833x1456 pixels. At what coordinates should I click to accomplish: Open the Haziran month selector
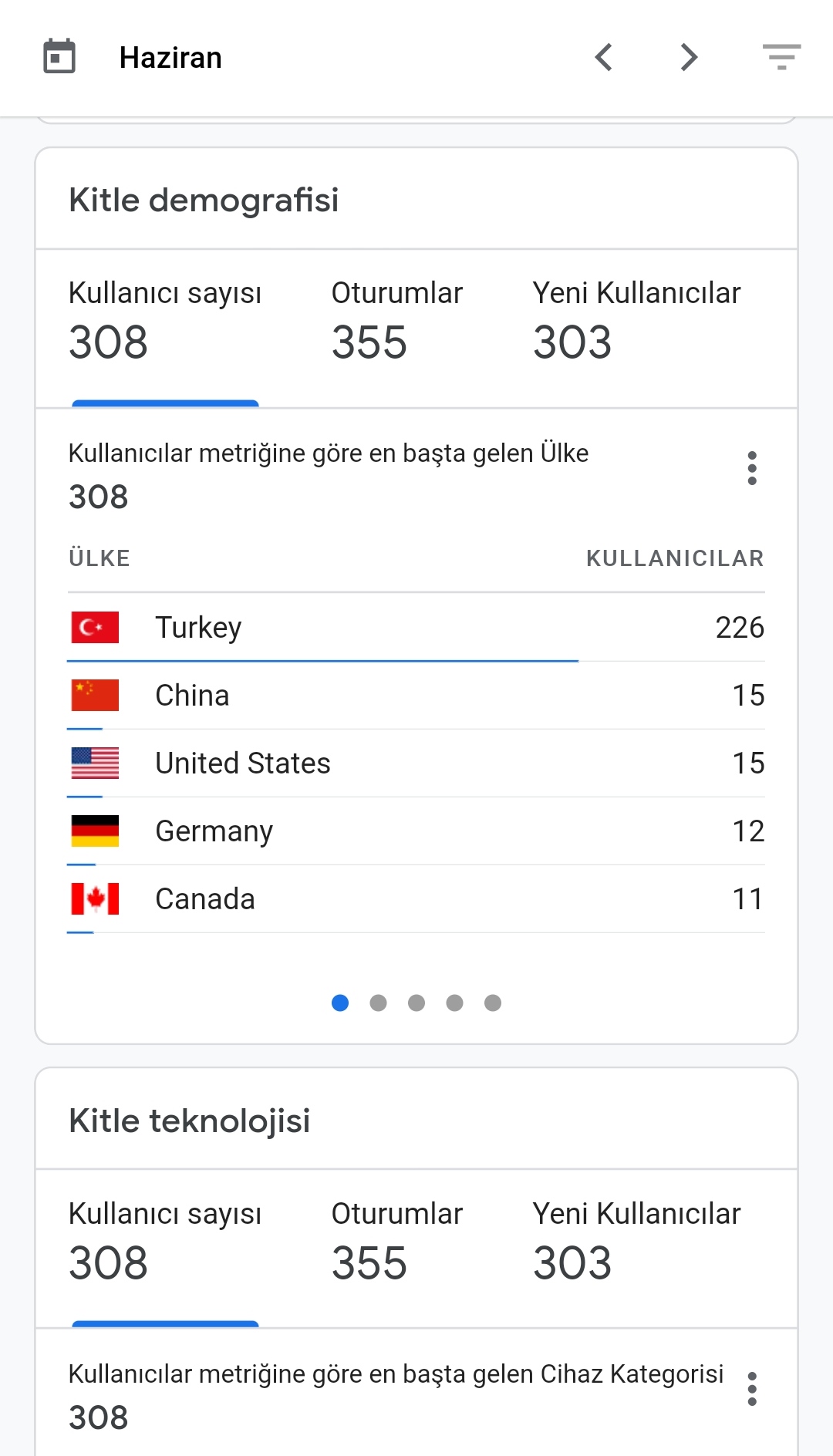click(x=170, y=58)
